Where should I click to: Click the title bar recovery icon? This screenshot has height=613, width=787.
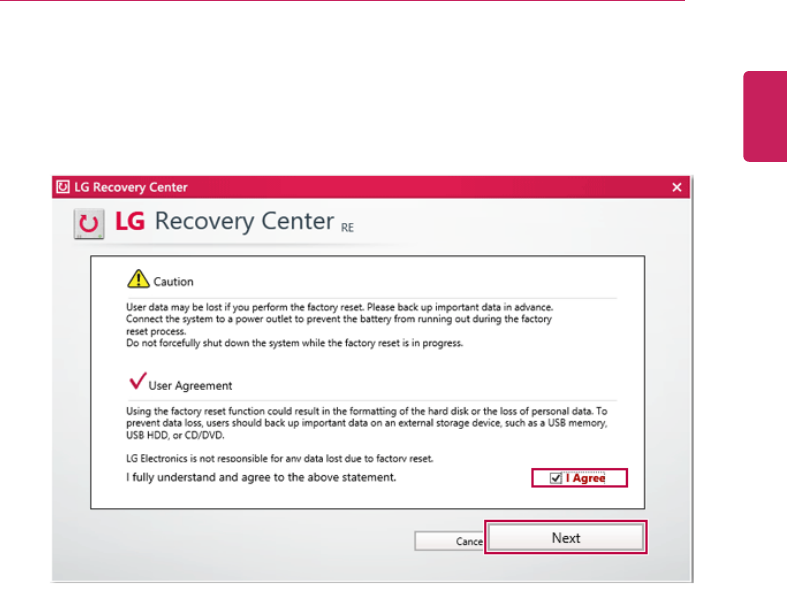pos(63,187)
